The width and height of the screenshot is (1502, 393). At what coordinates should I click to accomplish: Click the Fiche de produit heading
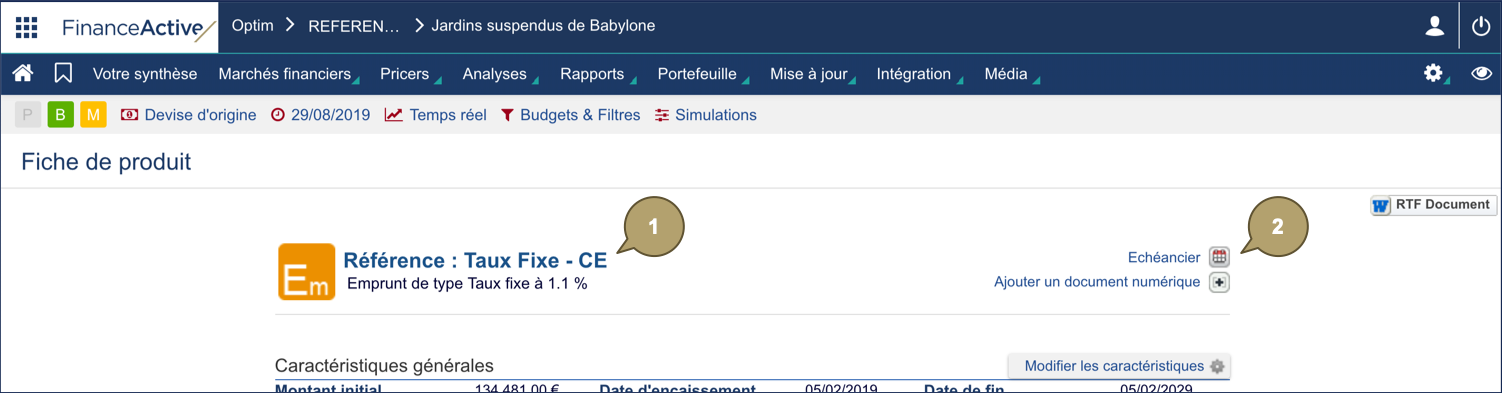[106, 161]
